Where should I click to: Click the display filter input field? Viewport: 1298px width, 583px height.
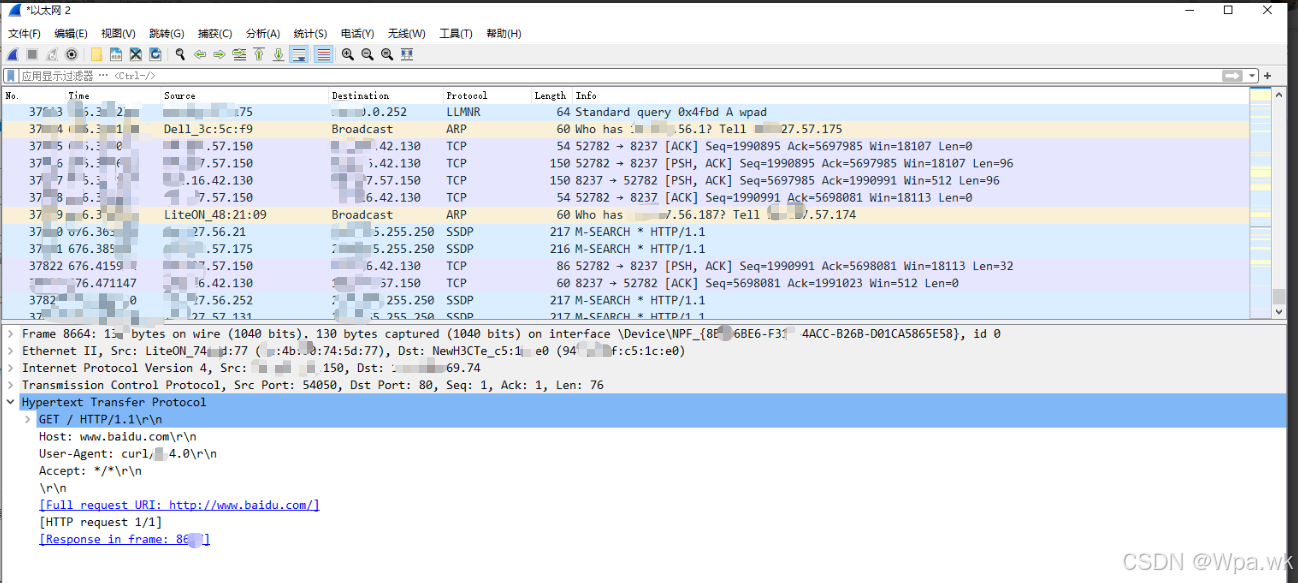(620, 76)
